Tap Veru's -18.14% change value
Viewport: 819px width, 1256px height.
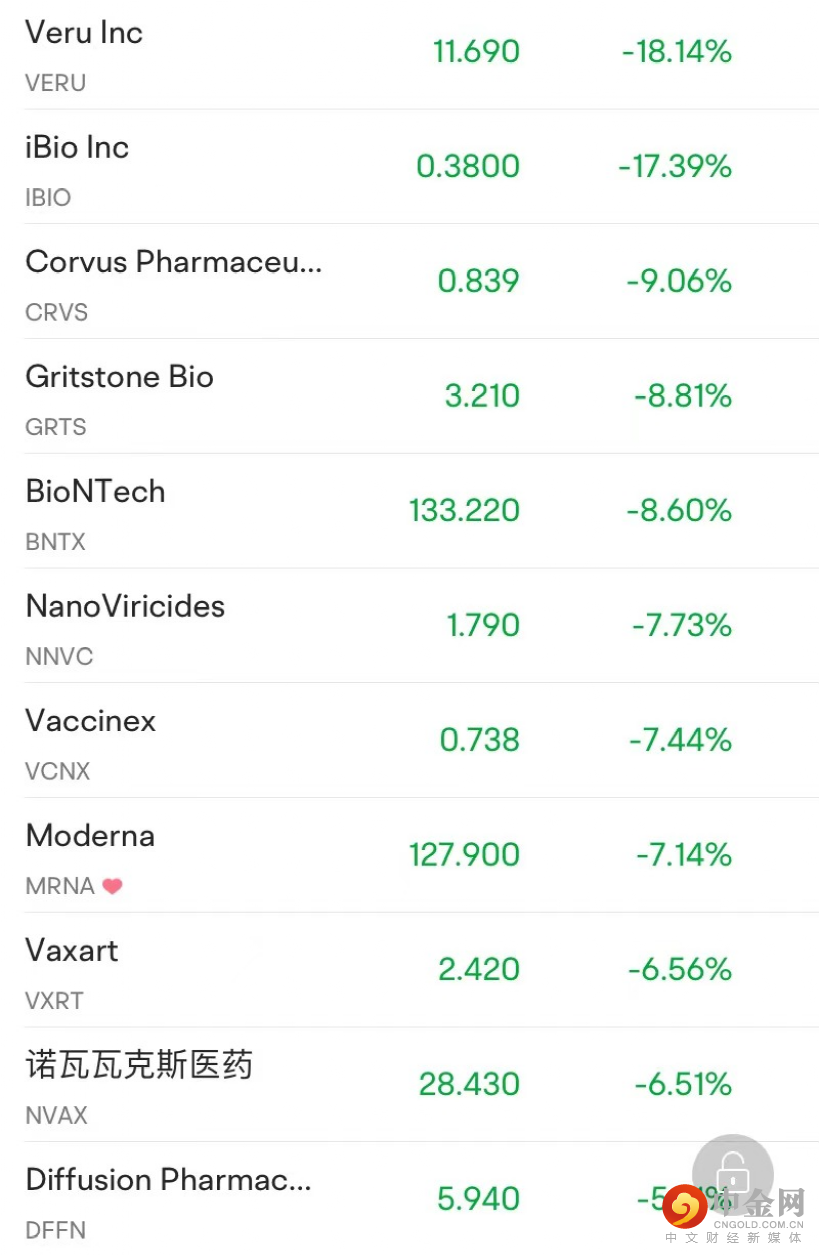pyautogui.click(x=677, y=52)
